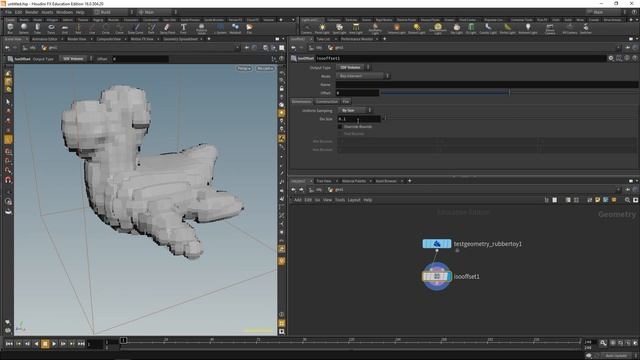Image resolution: width=640 pixels, height=360 pixels.
Task: Open the Material Palette tab
Action: (x=354, y=181)
